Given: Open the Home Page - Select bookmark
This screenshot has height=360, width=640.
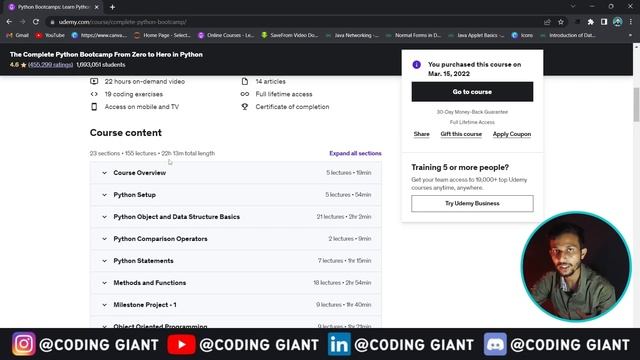Looking at the screenshot, I should pyautogui.click(x=162, y=36).
